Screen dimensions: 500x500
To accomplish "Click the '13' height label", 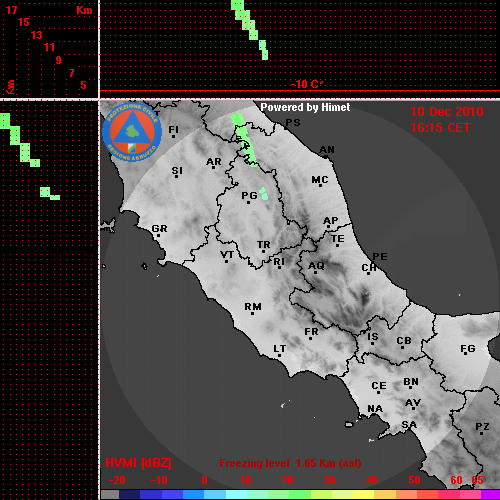I will point(37,35).
